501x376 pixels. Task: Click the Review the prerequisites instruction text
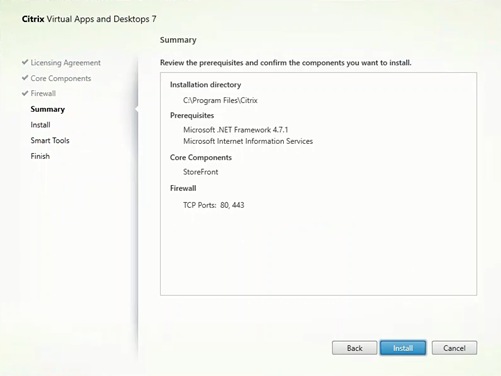(286, 63)
